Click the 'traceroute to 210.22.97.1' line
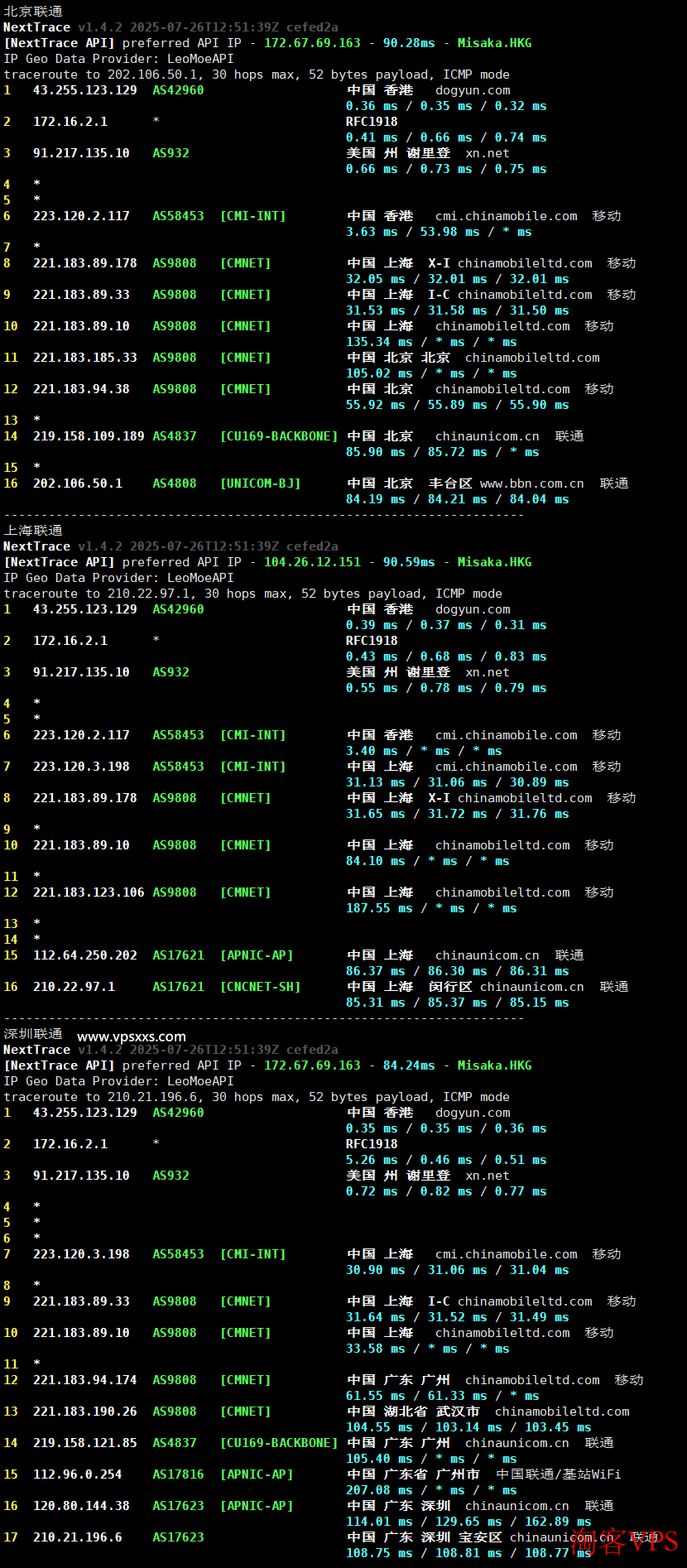 coord(252,594)
